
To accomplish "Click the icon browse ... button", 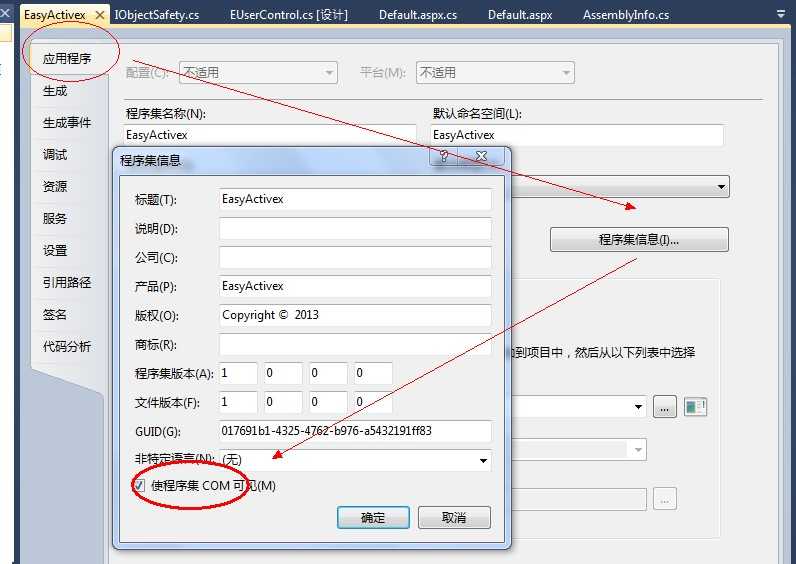I will click(665, 407).
